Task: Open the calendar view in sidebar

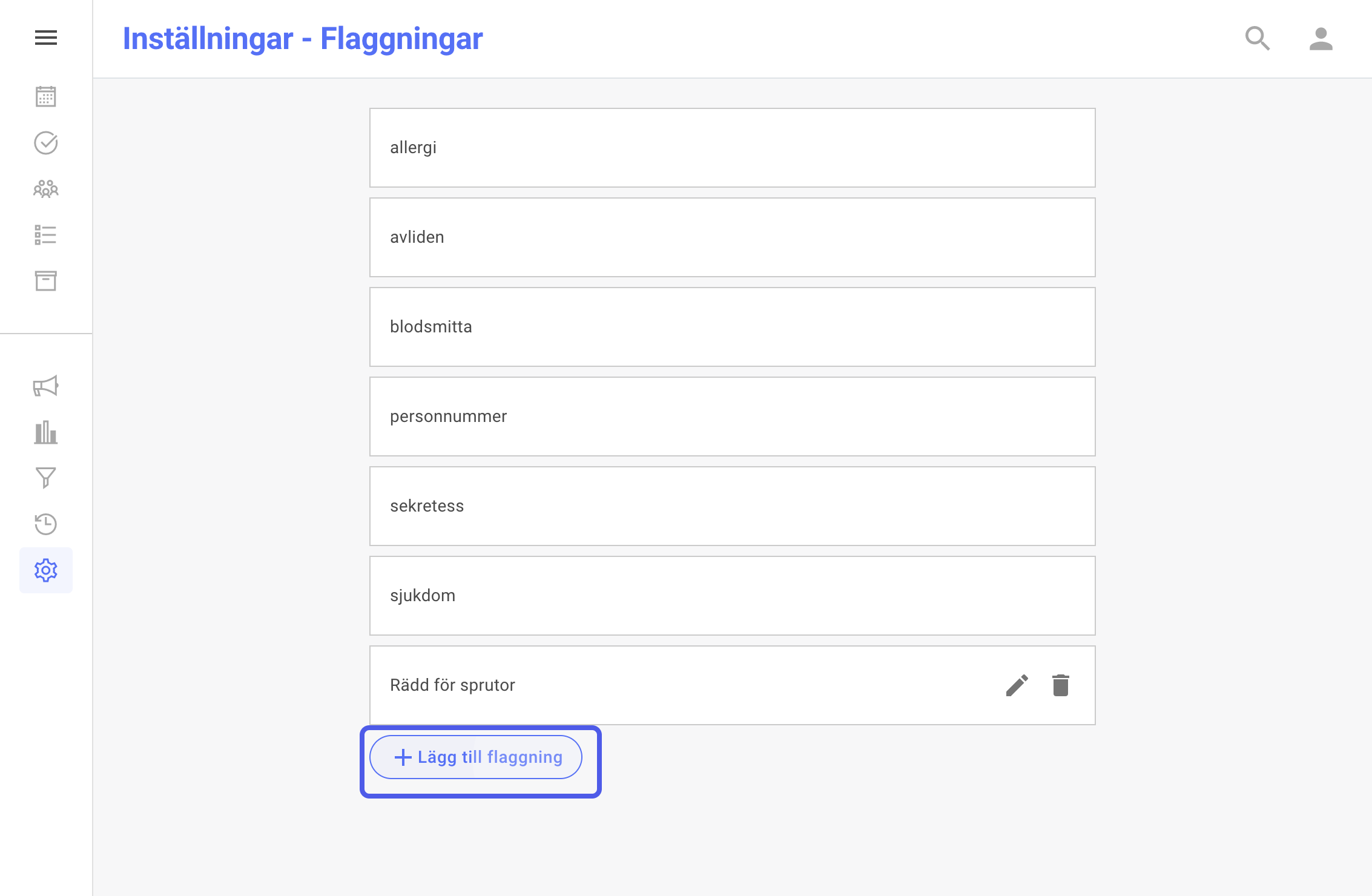Action: pos(46,96)
